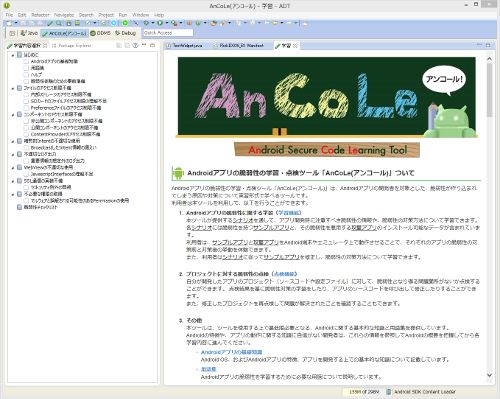Click the scroll-down arrow of the editor scrollbar
Viewport: 500px width, 399px height.
tap(489, 375)
